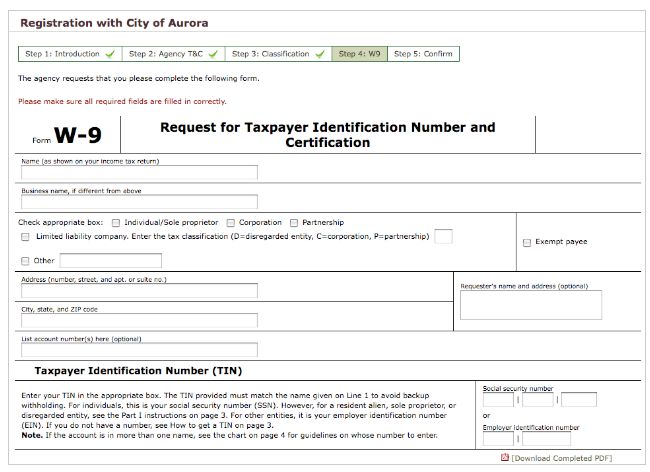The image size is (650, 472).
Task: Jump to Step 5: Confirm tab
Action: coord(423,54)
